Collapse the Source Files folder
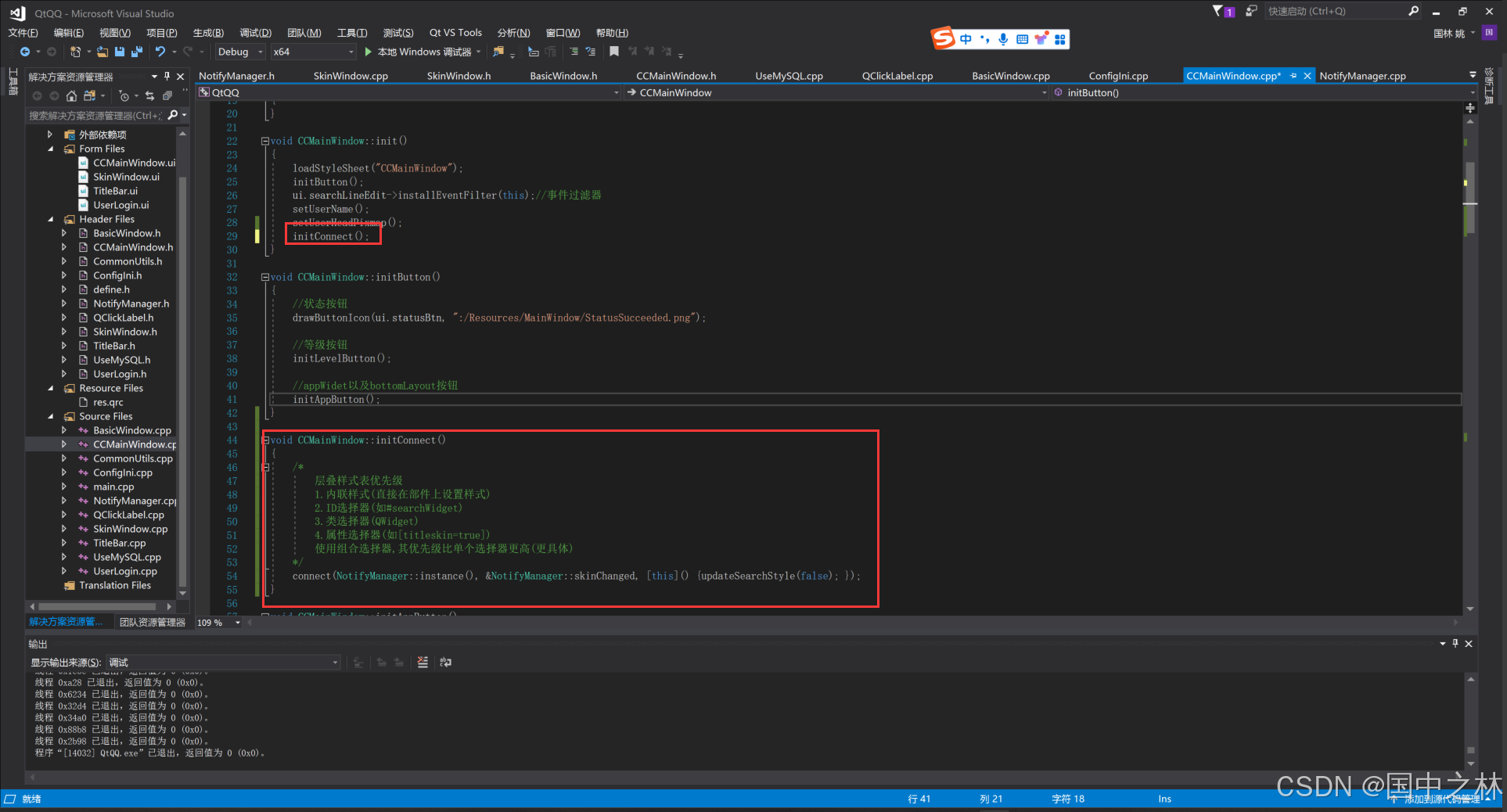This screenshot has width=1507, height=812. 51,416
